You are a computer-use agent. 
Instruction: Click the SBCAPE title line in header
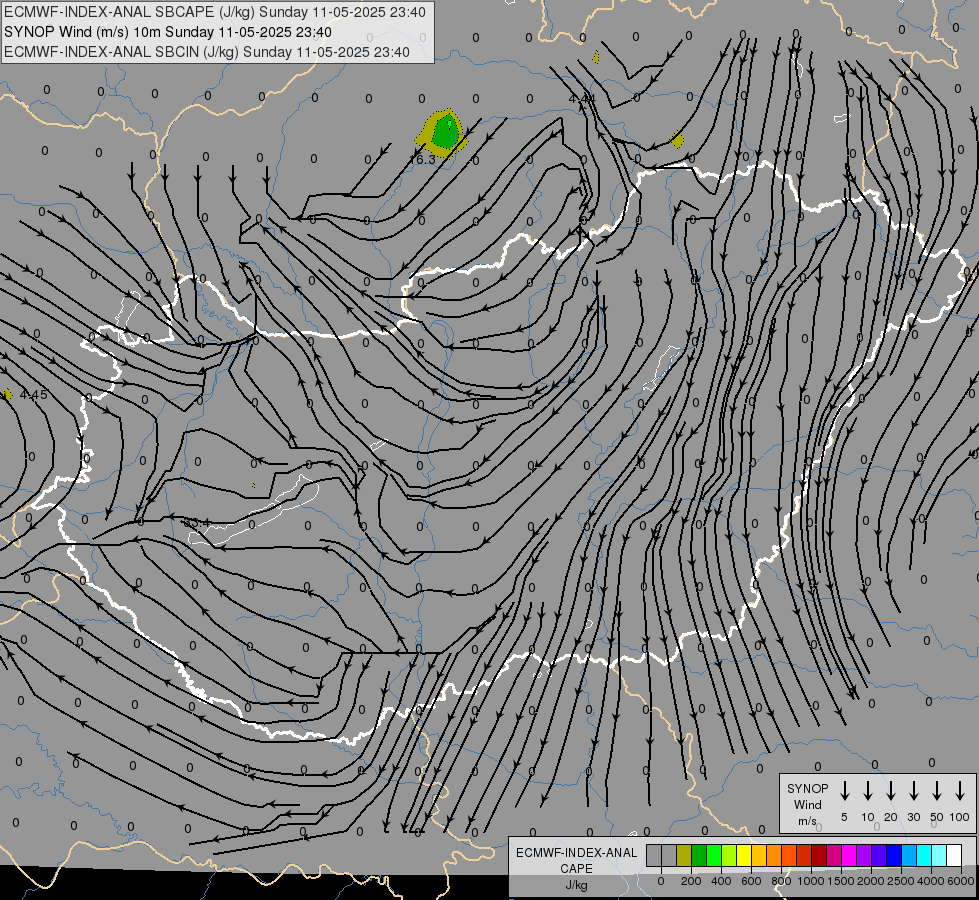point(215,12)
